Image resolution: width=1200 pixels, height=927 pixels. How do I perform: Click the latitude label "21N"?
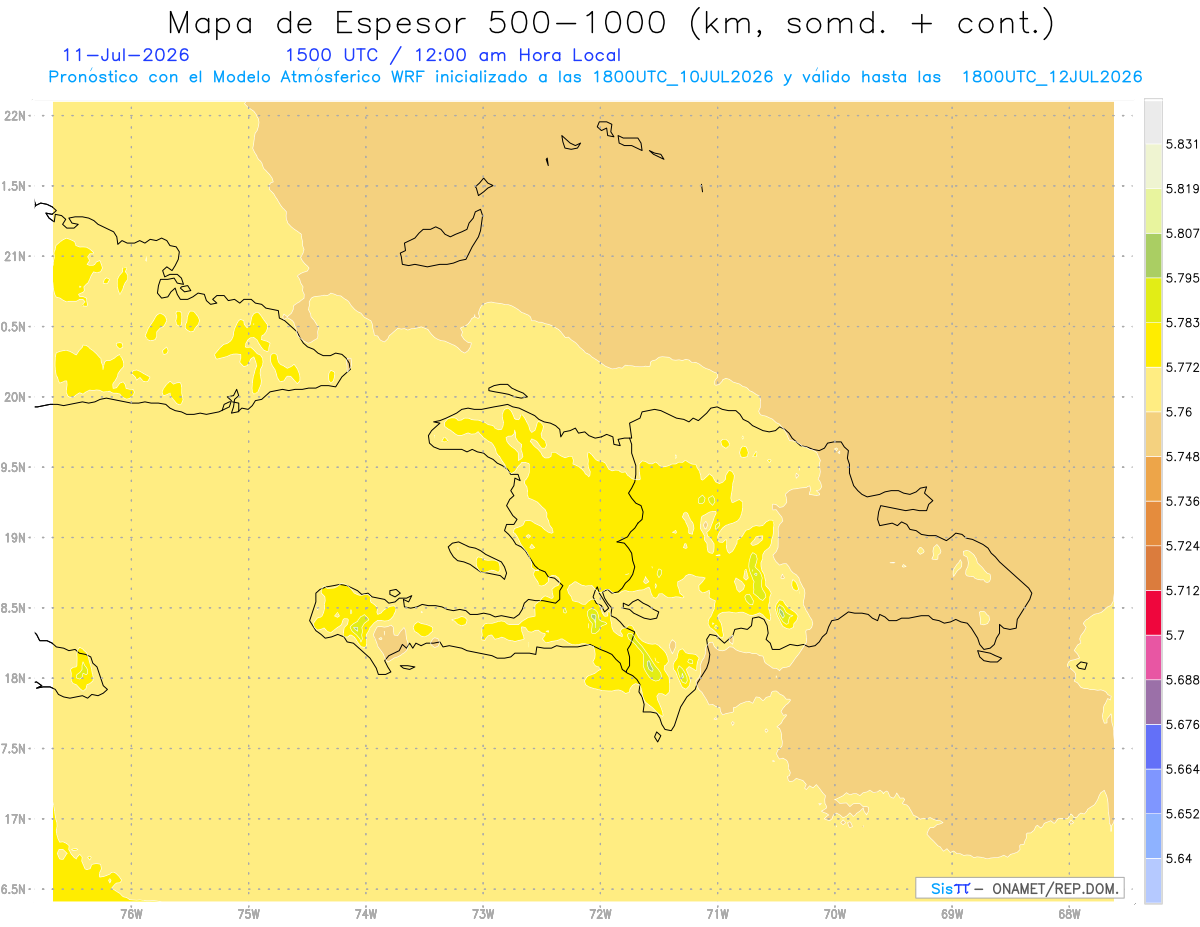[x=15, y=257]
